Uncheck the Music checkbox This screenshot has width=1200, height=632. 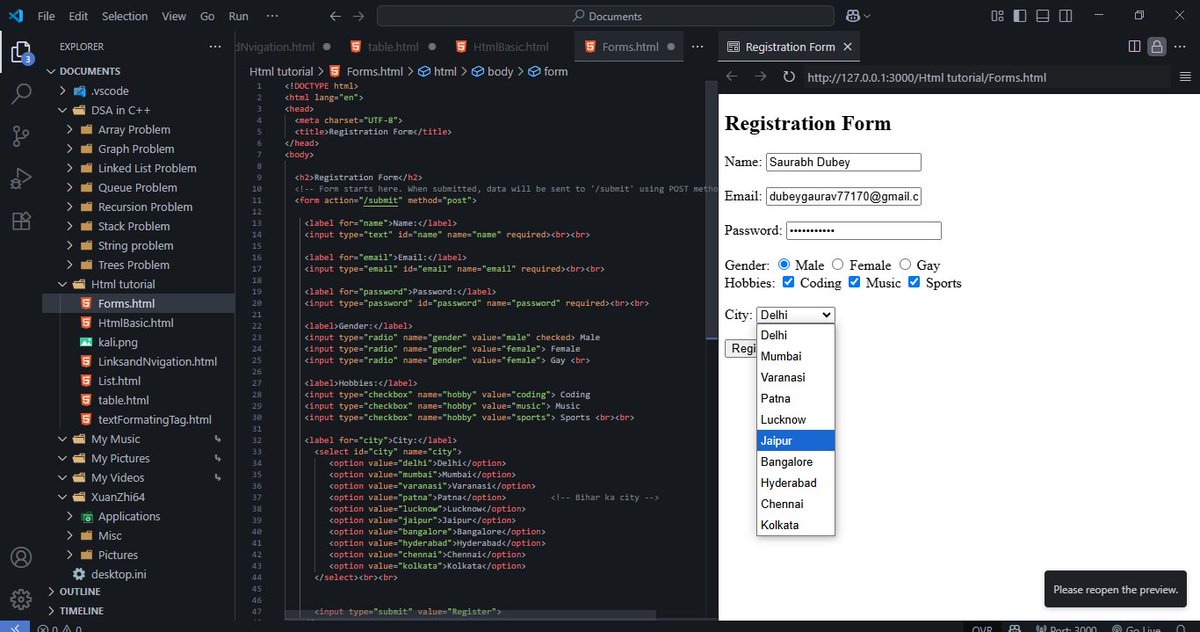point(854,283)
